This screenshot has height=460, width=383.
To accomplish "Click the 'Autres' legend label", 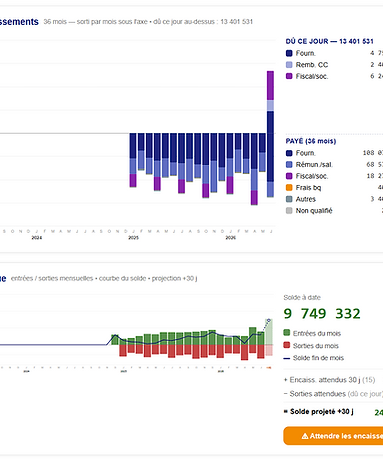I will [306, 199].
